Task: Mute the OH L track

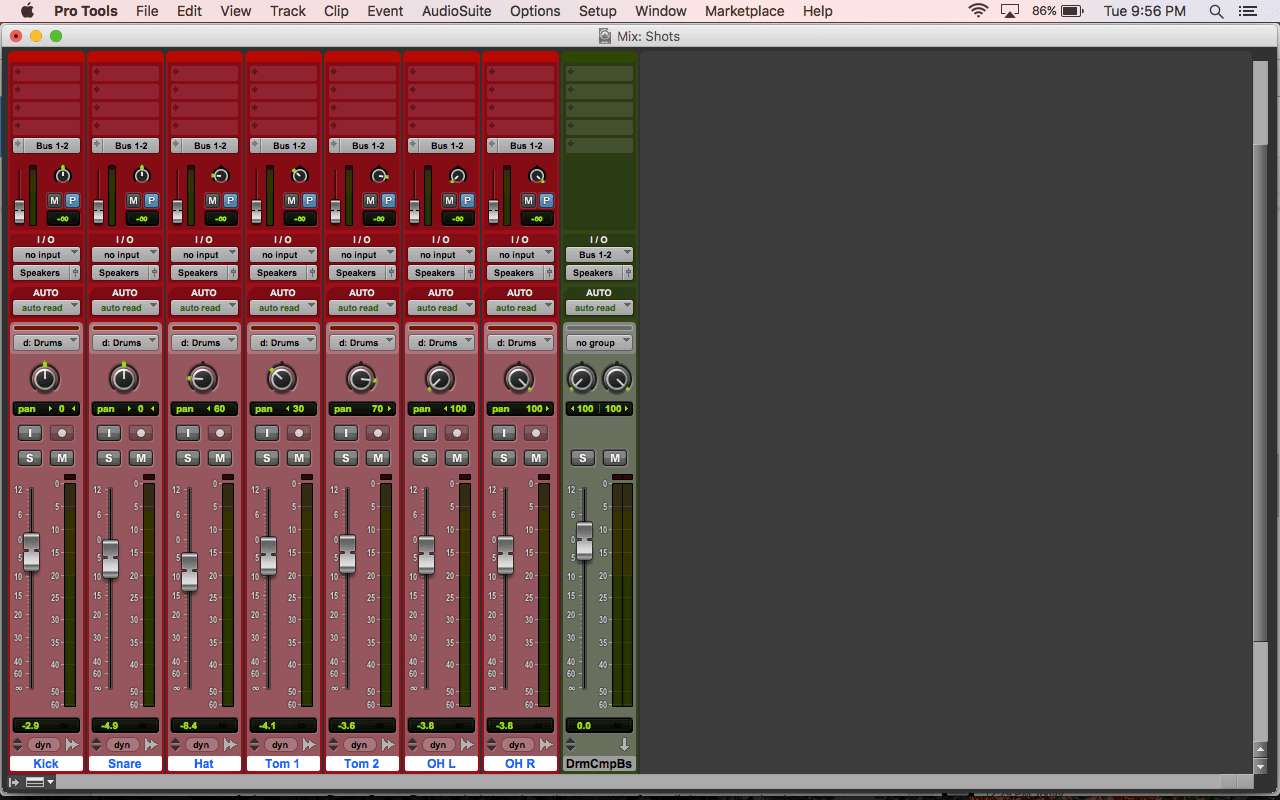Action: [457, 458]
